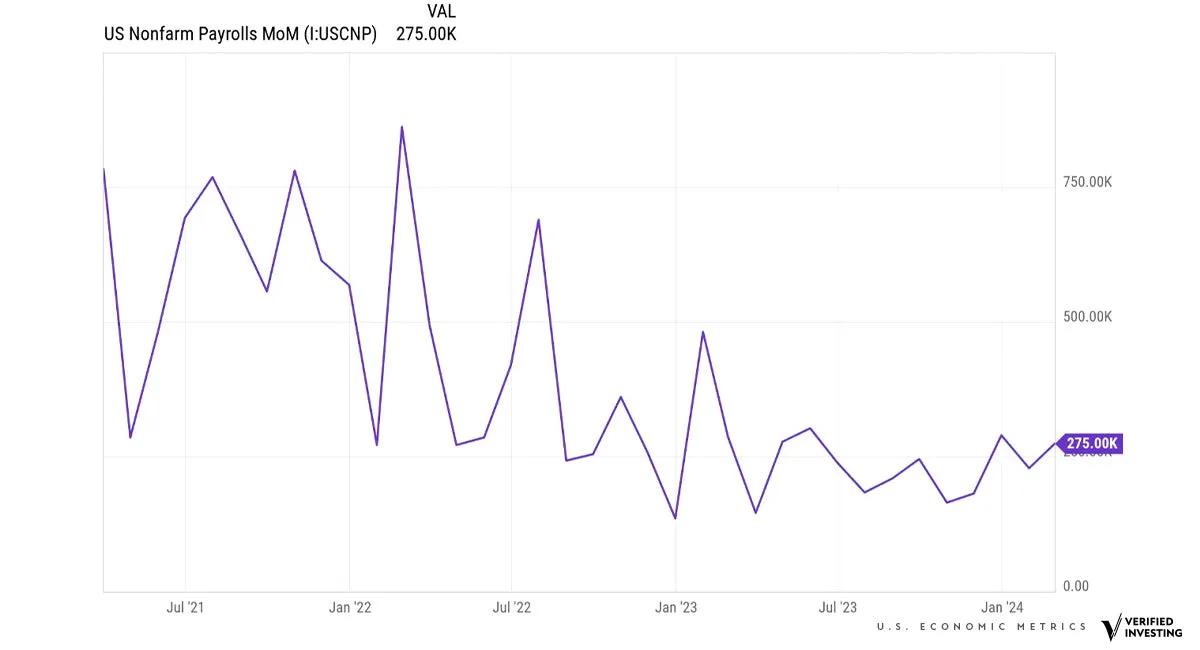Select the Jan '23 x-axis label
The image size is (1200, 650).
[676, 607]
